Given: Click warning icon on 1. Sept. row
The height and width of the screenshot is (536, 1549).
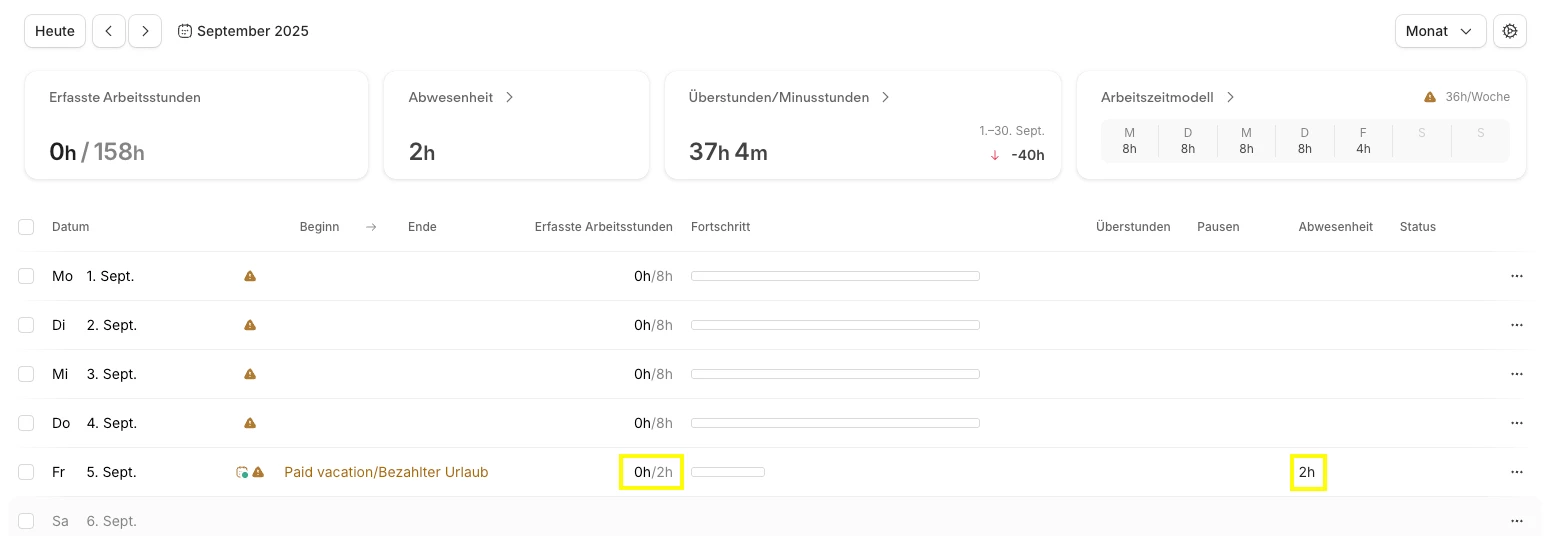Looking at the screenshot, I should pyautogui.click(x=250, y=276).
